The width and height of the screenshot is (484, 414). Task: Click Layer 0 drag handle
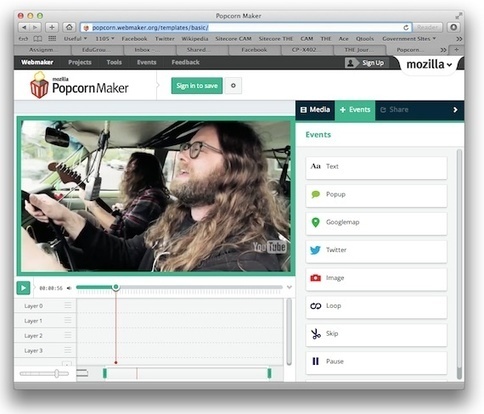point(68,305)
